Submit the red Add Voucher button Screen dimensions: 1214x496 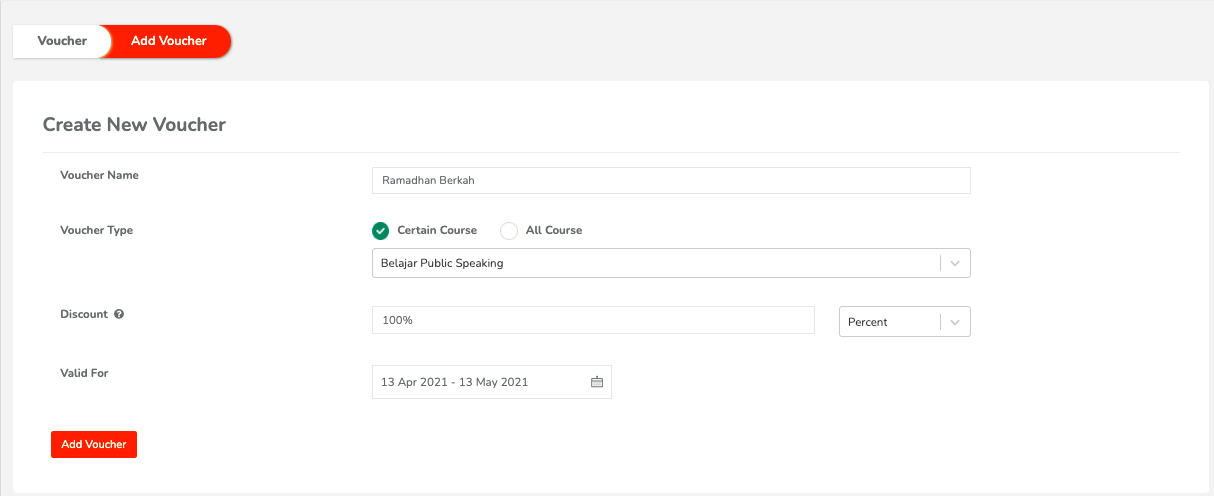[x=94, y=444]
